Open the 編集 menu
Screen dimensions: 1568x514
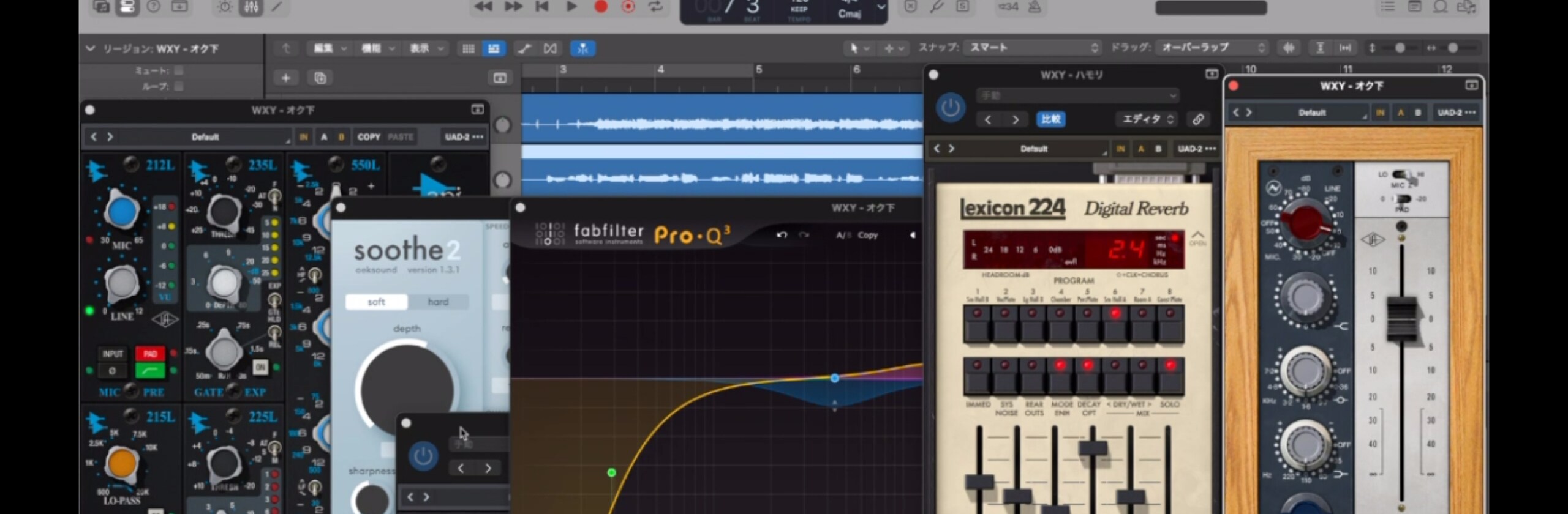329,48
